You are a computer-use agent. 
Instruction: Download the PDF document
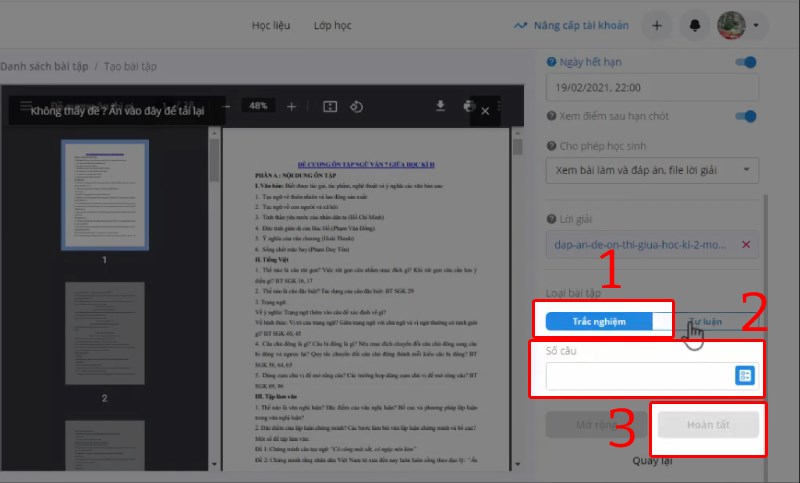[x=440, y=106]
